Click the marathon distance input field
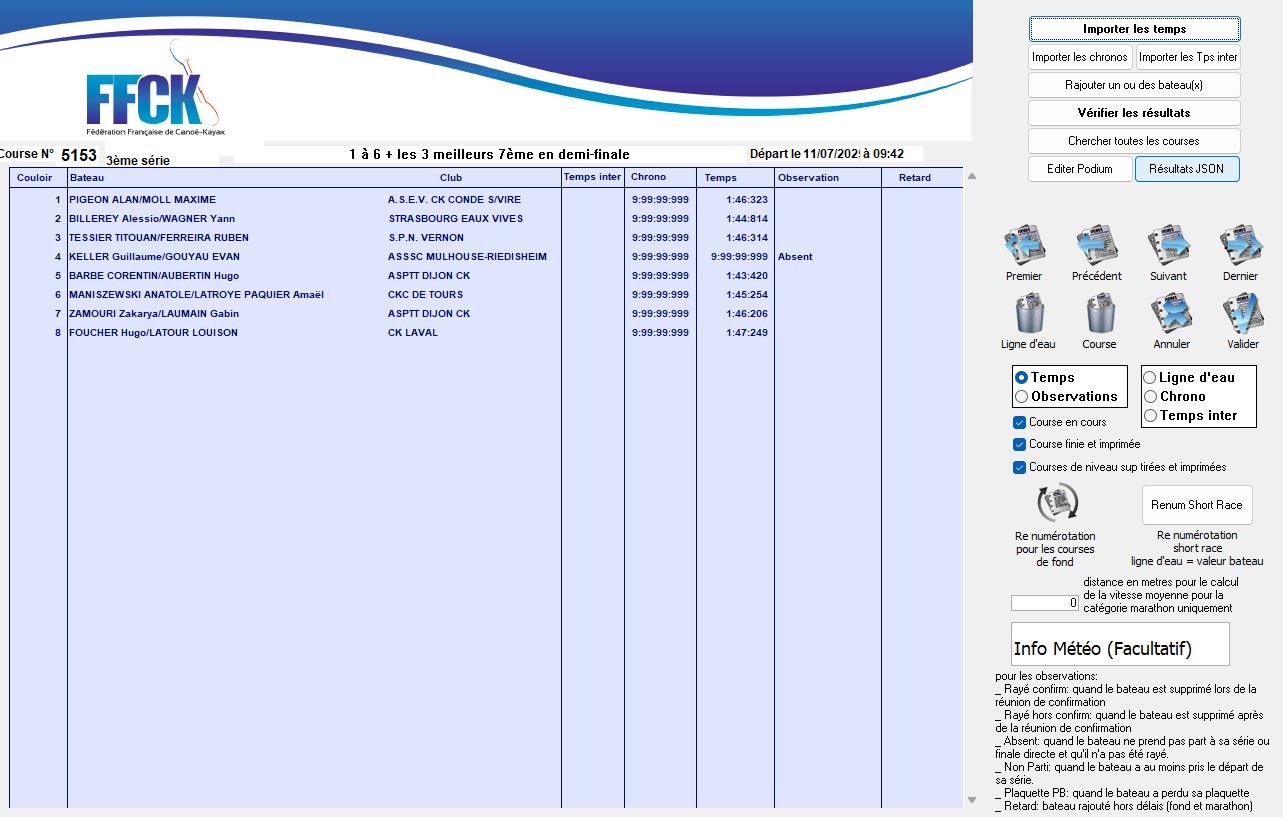Viewport: 1283px width, 817px height. click(x=1045, y=603)
